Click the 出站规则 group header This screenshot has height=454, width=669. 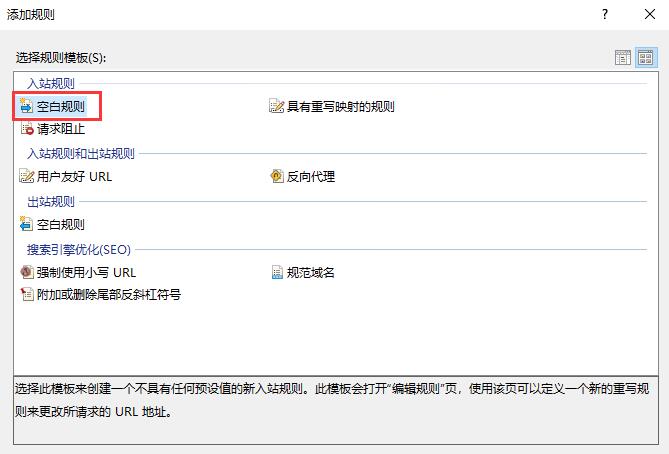(x=51, y=201)
